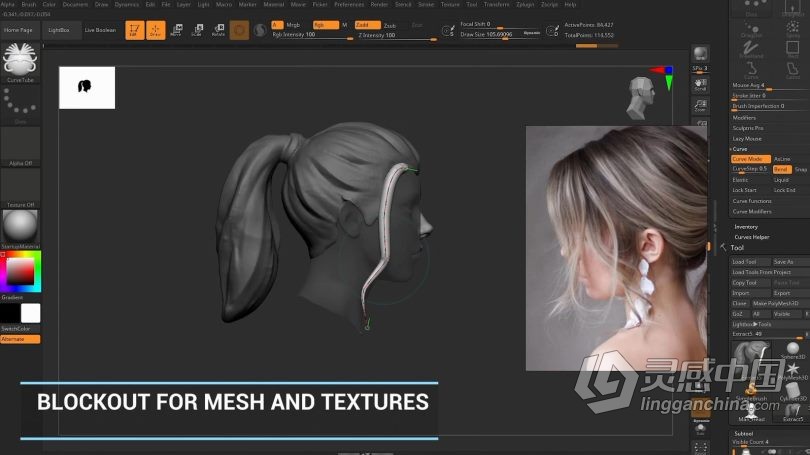Expand the Modifiers section

744,118
